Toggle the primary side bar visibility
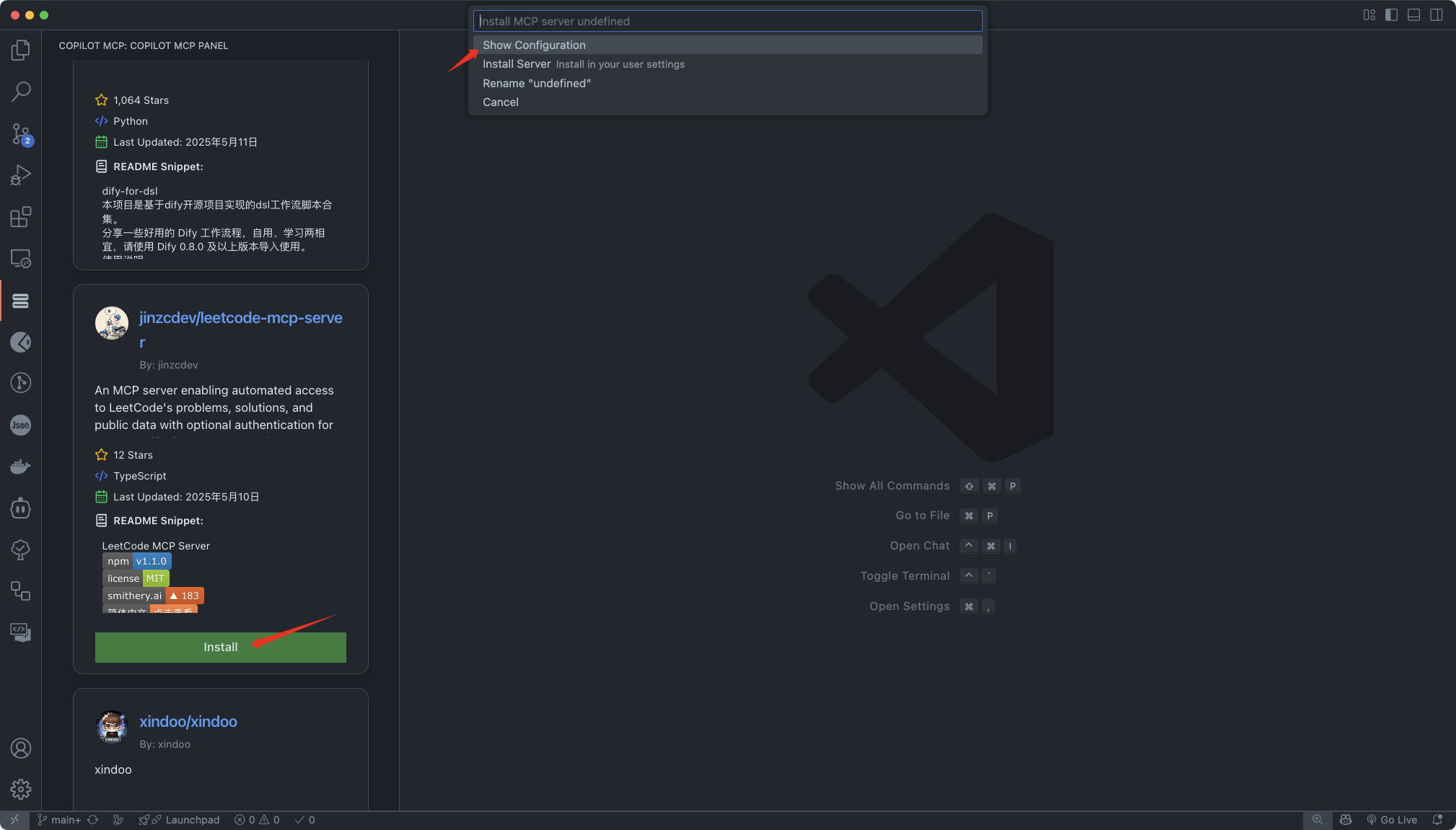The image size is (1456, 830). pyautogui.click(x=1392, y=14)
